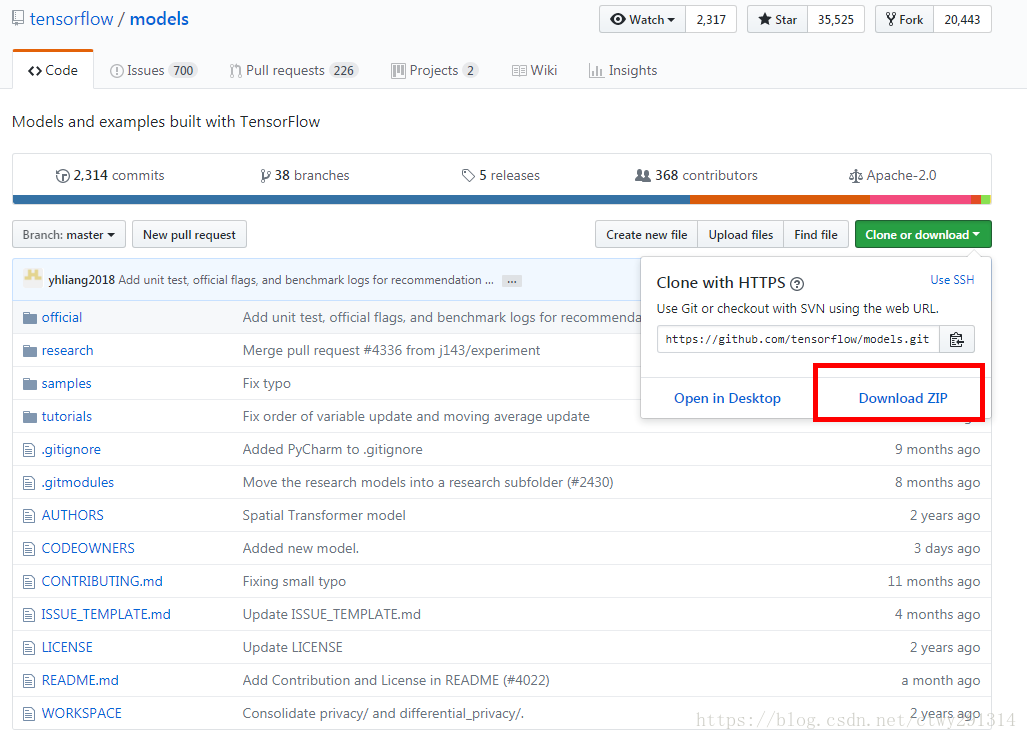View Apache-2.0 license
This screenshot has width=1027, height=740.
892,176
